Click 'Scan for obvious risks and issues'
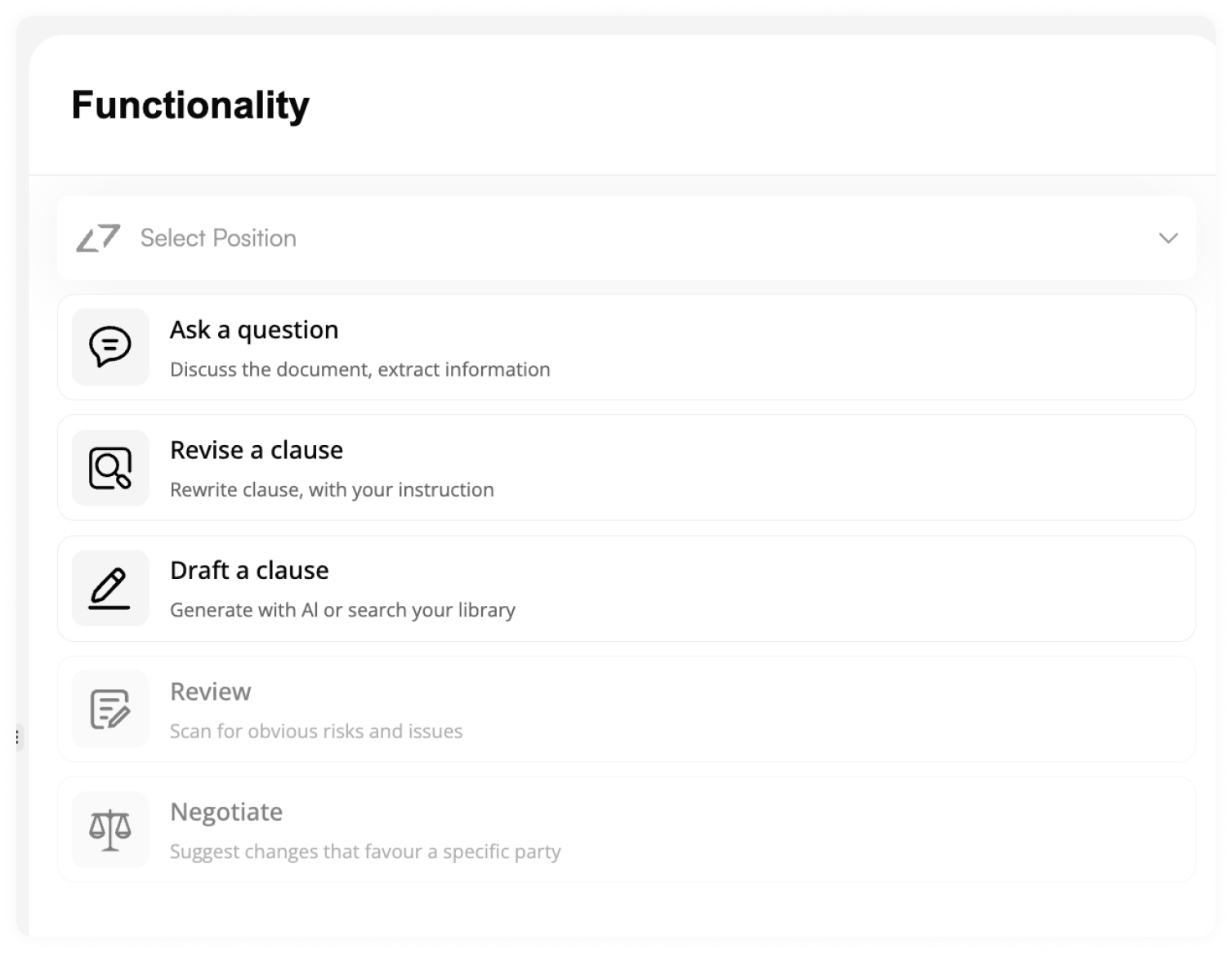 (316, 731)
